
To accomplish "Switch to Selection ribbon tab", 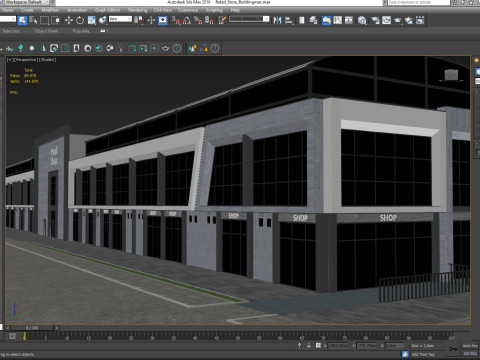I will 11,31.
